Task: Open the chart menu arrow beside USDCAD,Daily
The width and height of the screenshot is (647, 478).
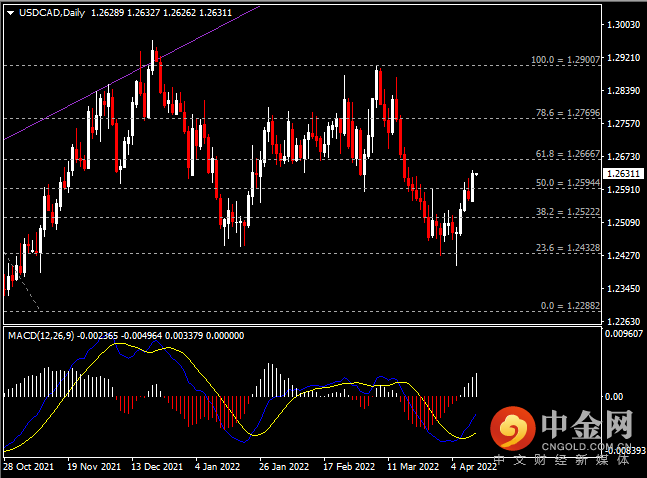Action: [11, 13]
